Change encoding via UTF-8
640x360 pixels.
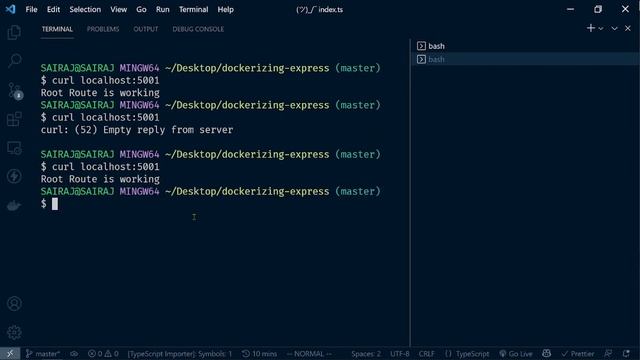click(x=400, y=353)
